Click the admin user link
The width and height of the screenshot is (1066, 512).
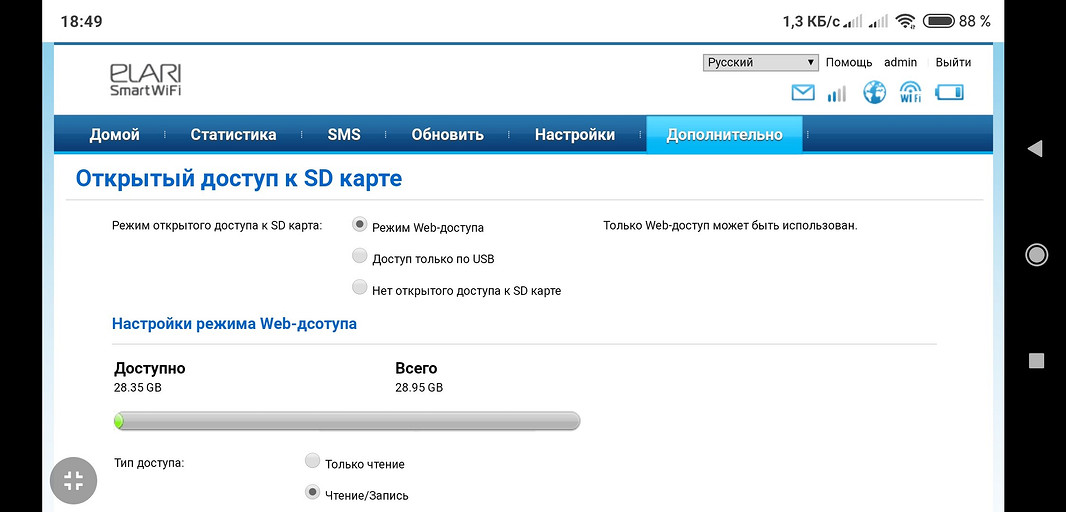tap(900, 63)
